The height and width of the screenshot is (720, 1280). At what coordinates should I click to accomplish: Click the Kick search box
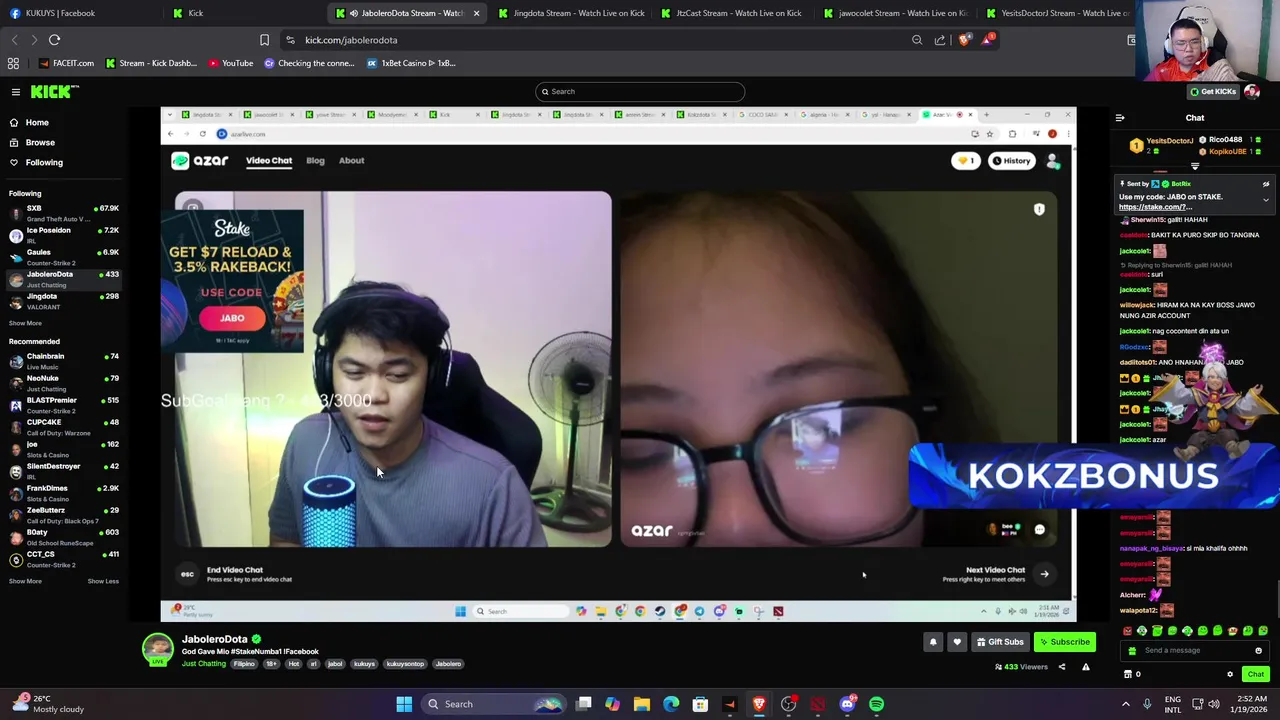[x=640, y=92]
